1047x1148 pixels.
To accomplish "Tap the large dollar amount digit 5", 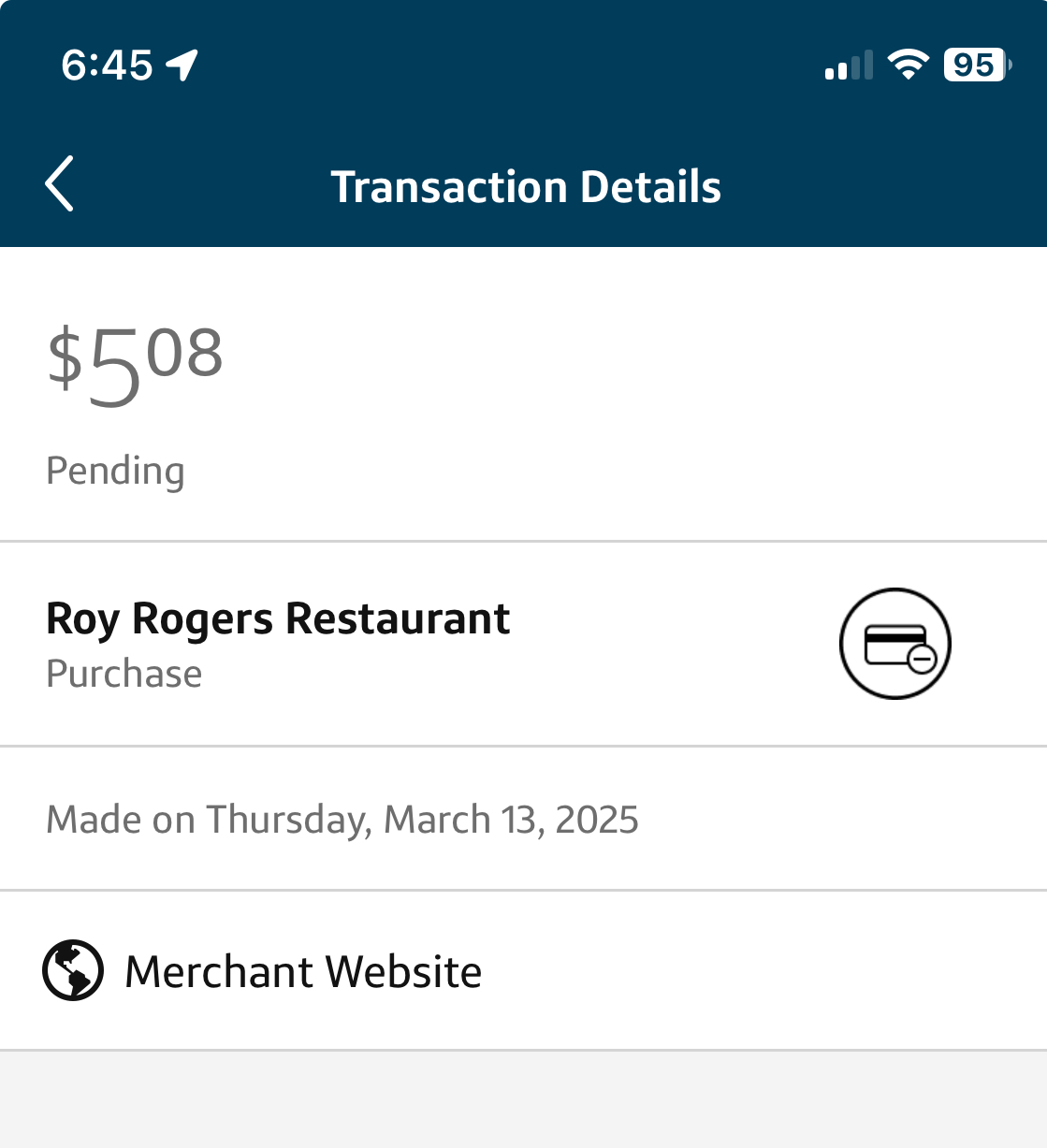I will pos(114,369).
